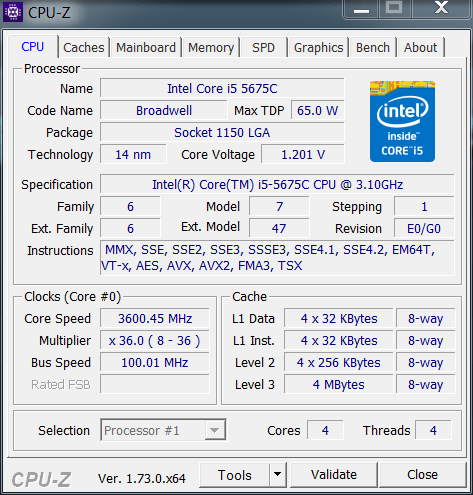
Task: Click the Level 2 size 4 x 256 KBytes
Action: pos(339,362)
